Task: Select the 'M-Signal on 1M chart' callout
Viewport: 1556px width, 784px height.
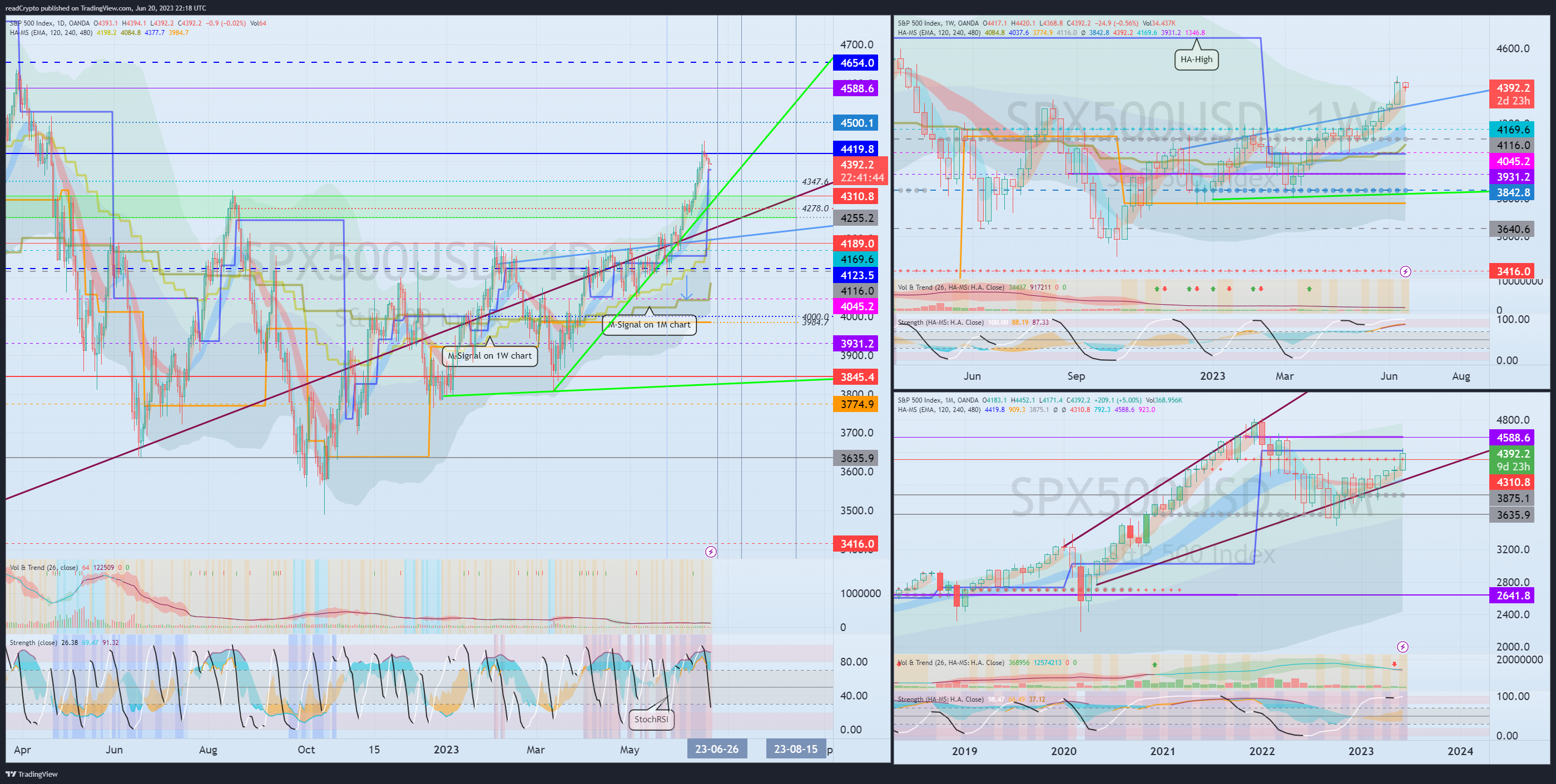Action: tap(650, 324)
